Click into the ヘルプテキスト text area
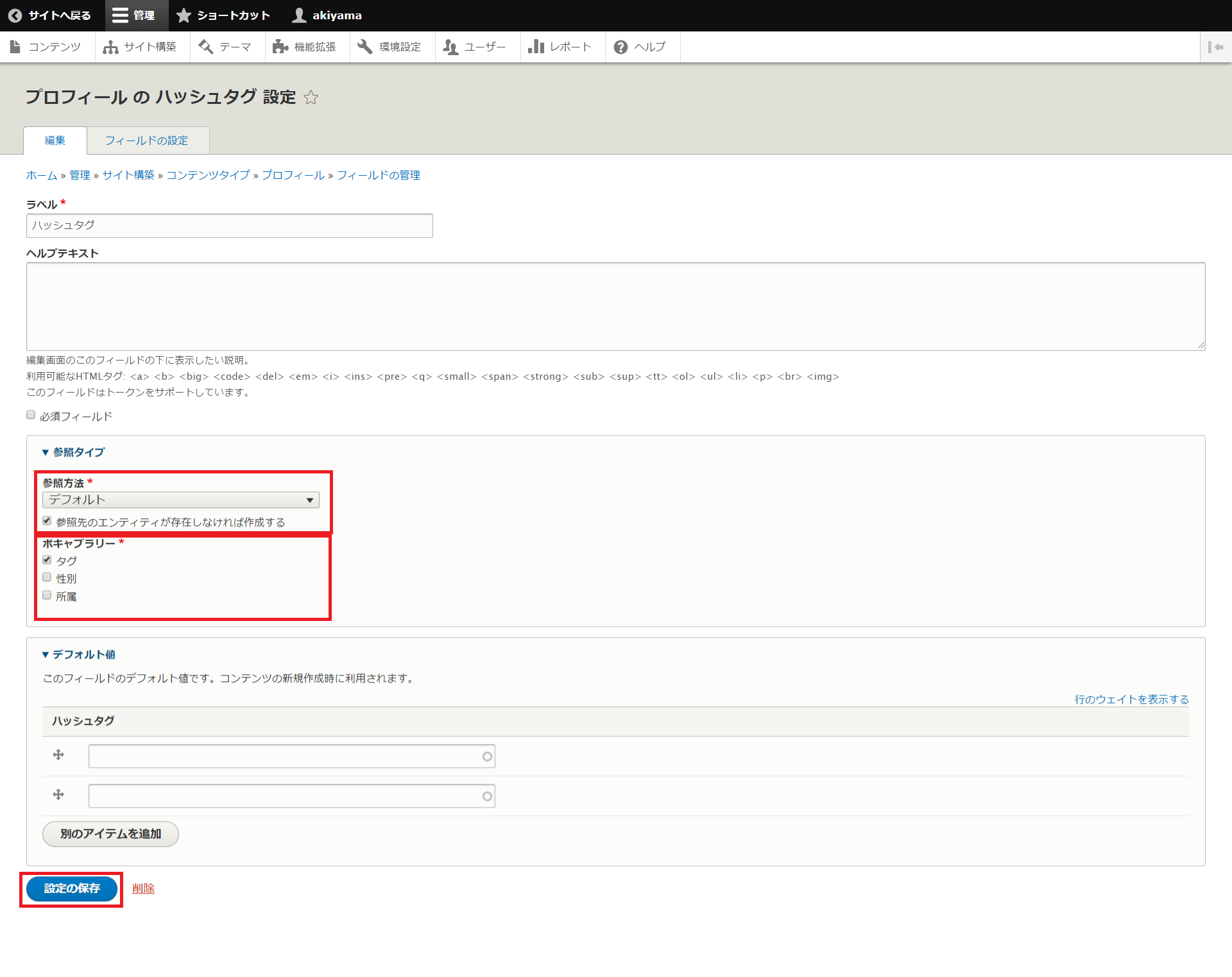This screenshot has height=977, width=1232. (x=615, y=306)
